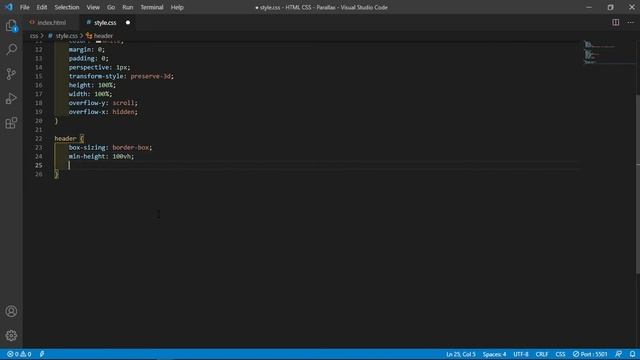Viewport: 640px width, 360px height.
Task: Click 'preserve-3d' value on line 15
Action: point(151,76)
